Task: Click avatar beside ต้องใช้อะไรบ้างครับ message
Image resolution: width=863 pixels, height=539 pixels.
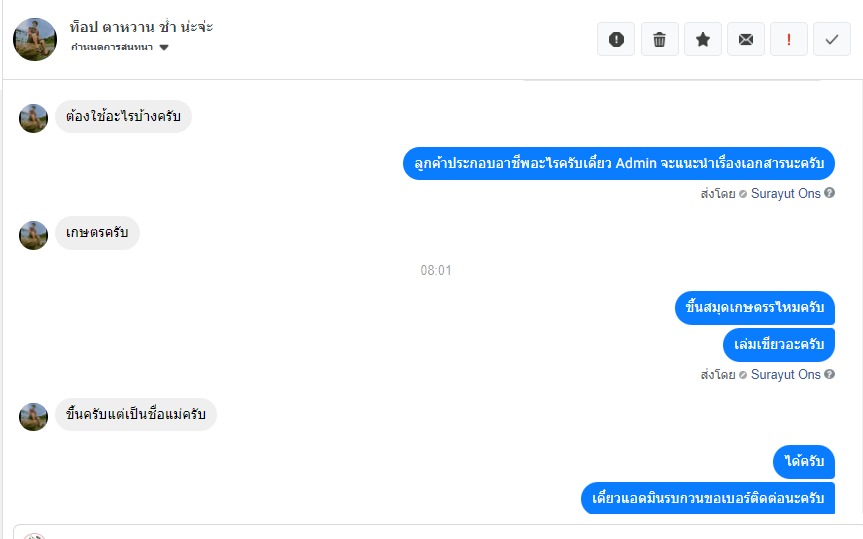Action: (34, 118)
